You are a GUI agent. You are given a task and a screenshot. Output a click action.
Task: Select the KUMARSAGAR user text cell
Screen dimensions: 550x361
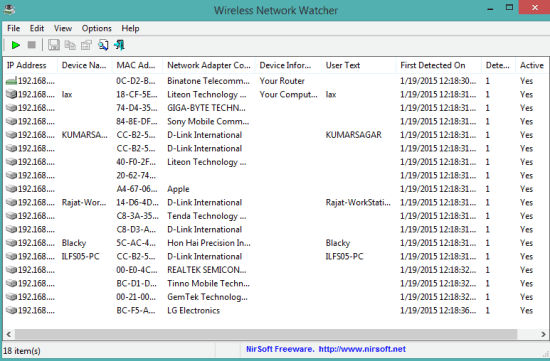[x=354, y=135]
